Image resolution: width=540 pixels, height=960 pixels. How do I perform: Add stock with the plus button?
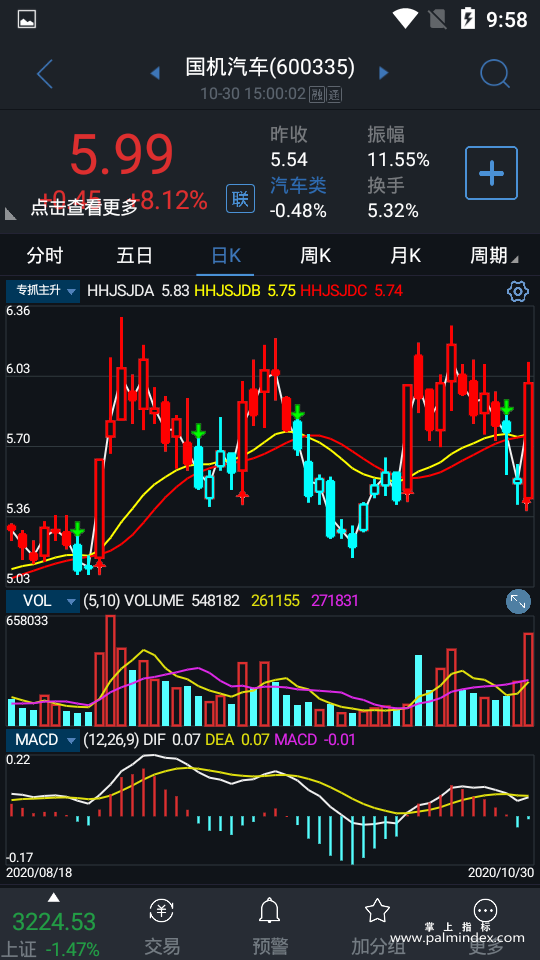(x=491, y=173)
